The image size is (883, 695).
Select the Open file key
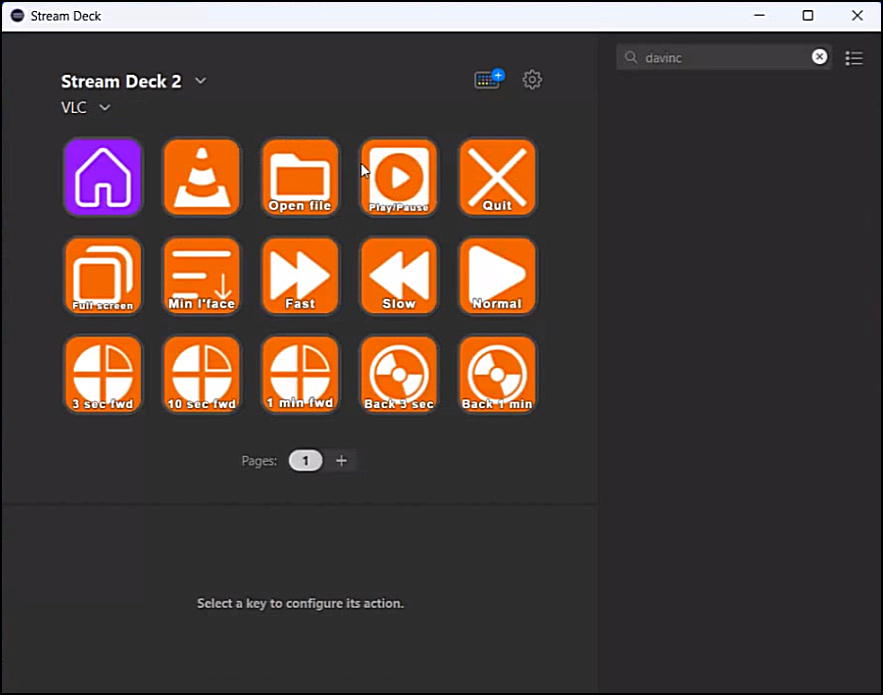(300, 177)
